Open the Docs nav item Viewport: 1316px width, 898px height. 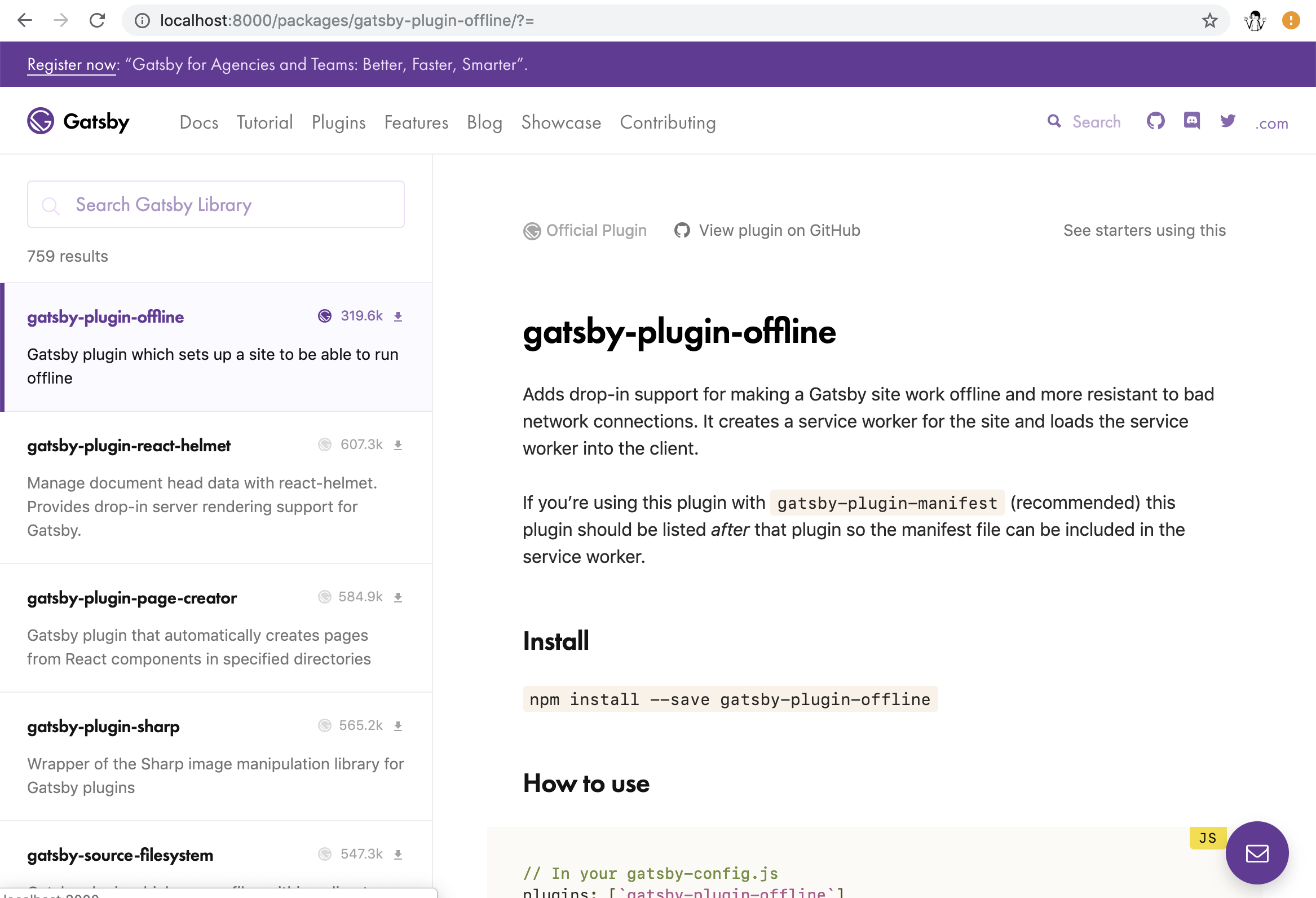198,122
